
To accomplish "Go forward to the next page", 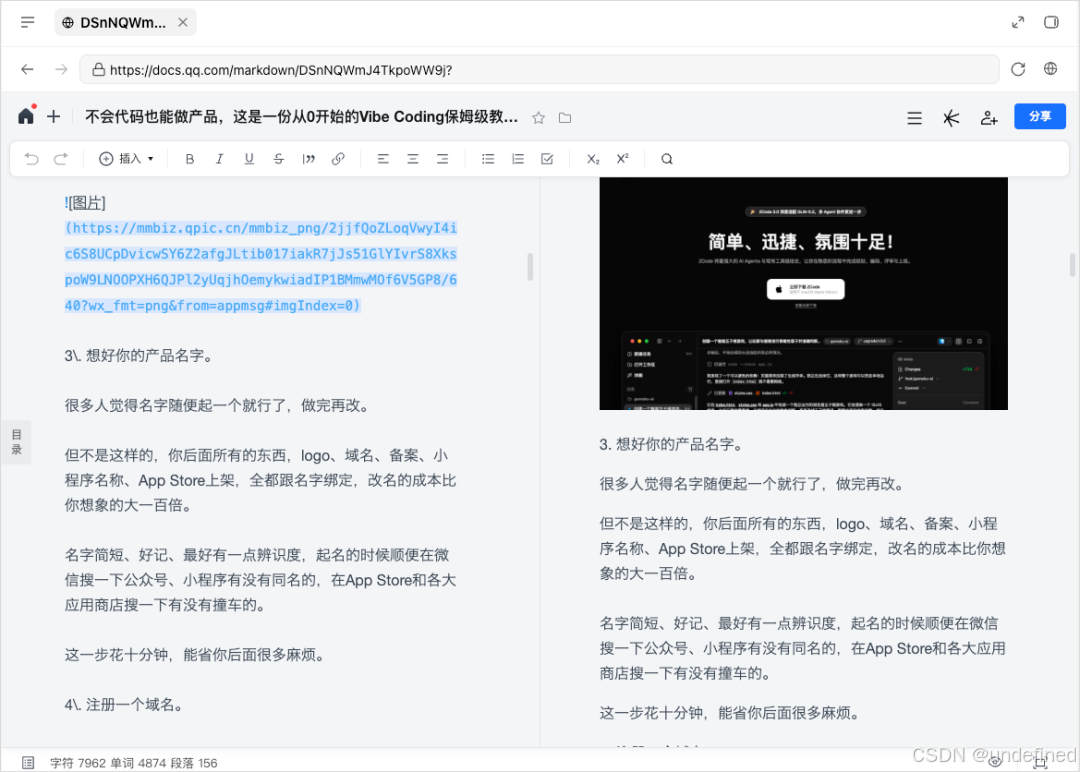I will click(x=61, y=70).
